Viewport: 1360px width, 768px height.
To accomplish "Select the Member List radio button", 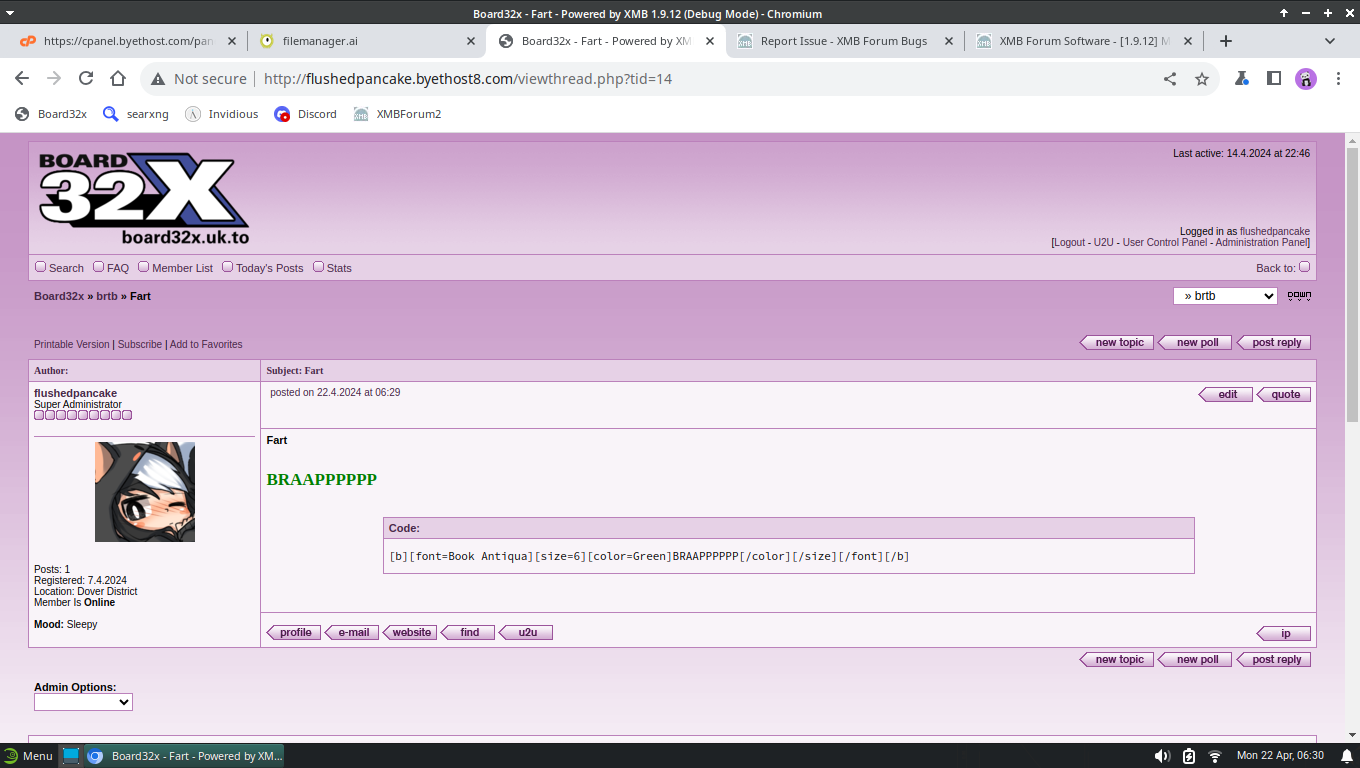I will (143, 267).
